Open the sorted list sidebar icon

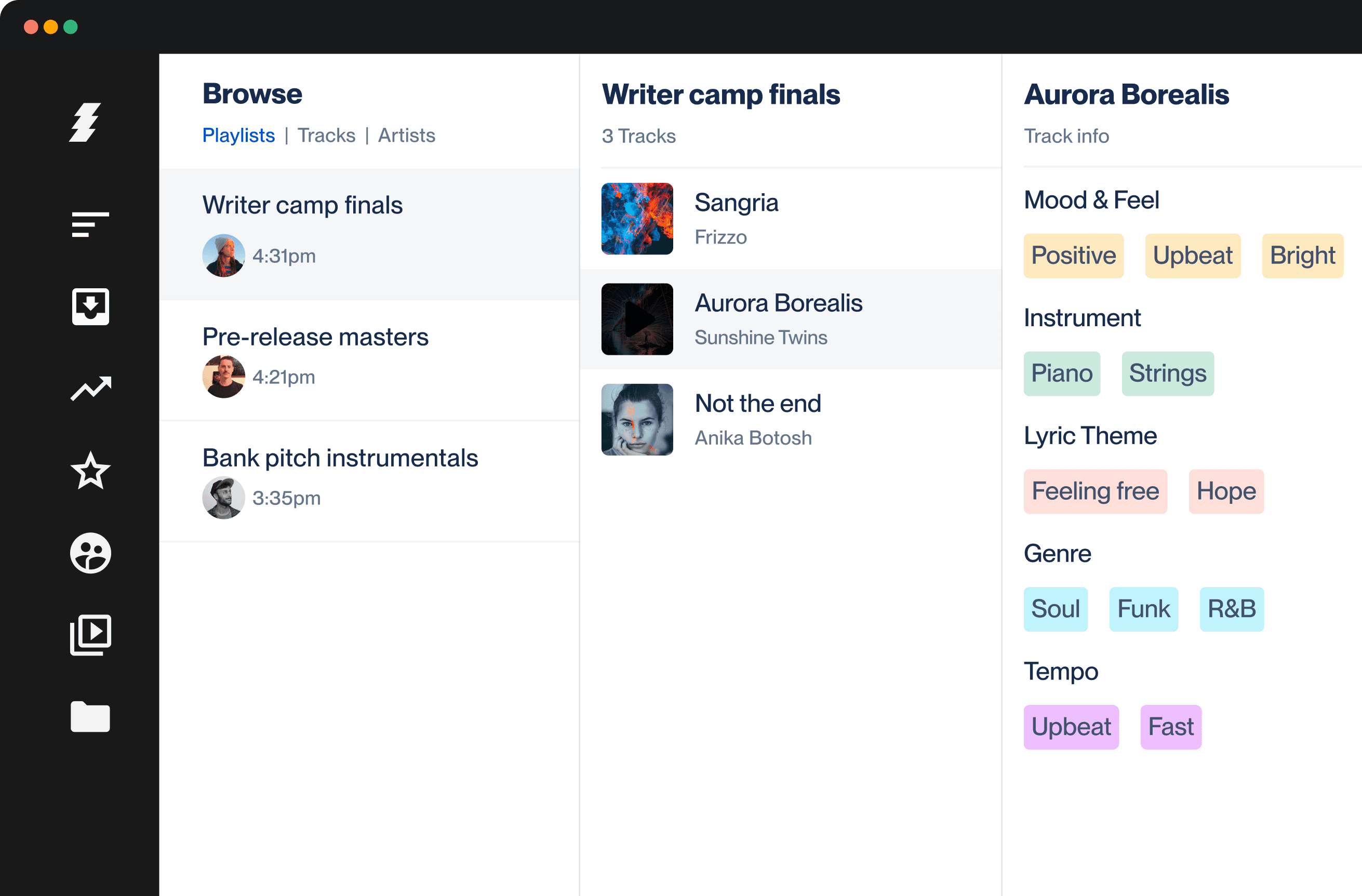pyautogui.click(x=90, y=224)
